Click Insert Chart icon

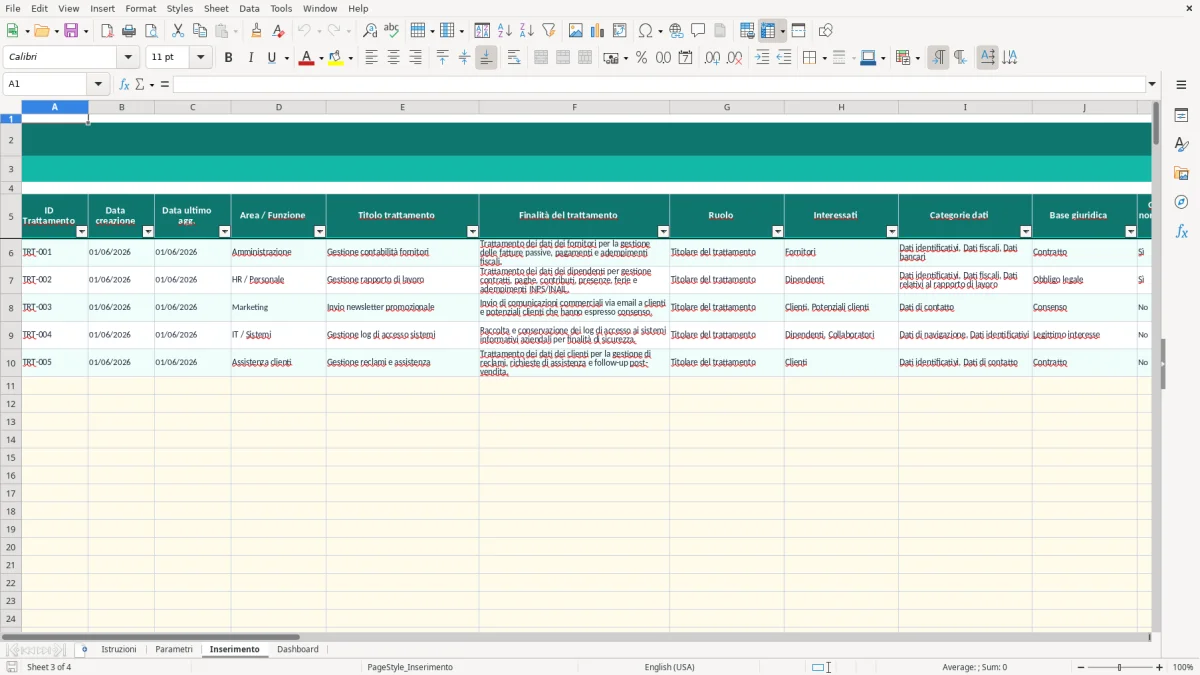(x=598, y=31)
